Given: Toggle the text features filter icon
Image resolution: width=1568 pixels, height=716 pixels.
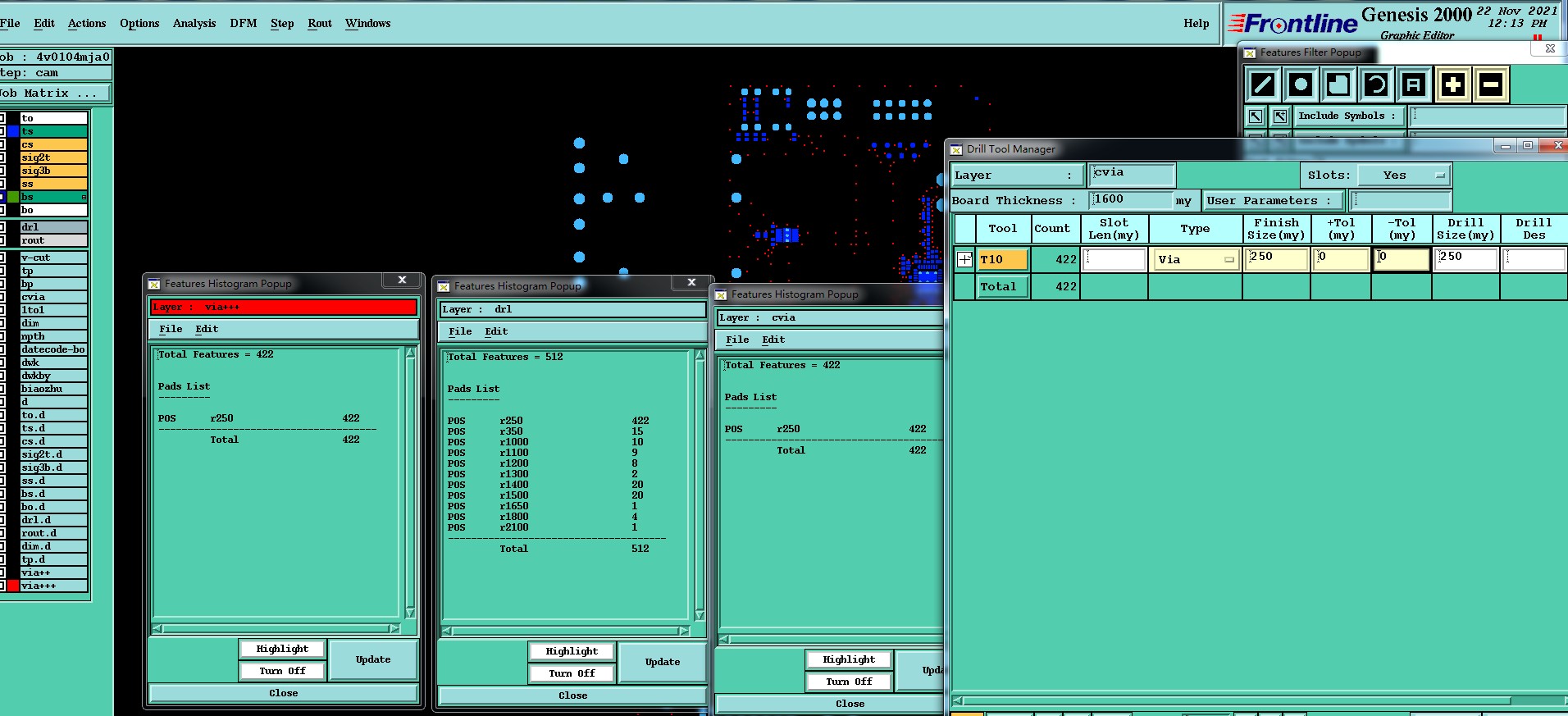Looking at the screenshot, I should (x=1414, y=84).
